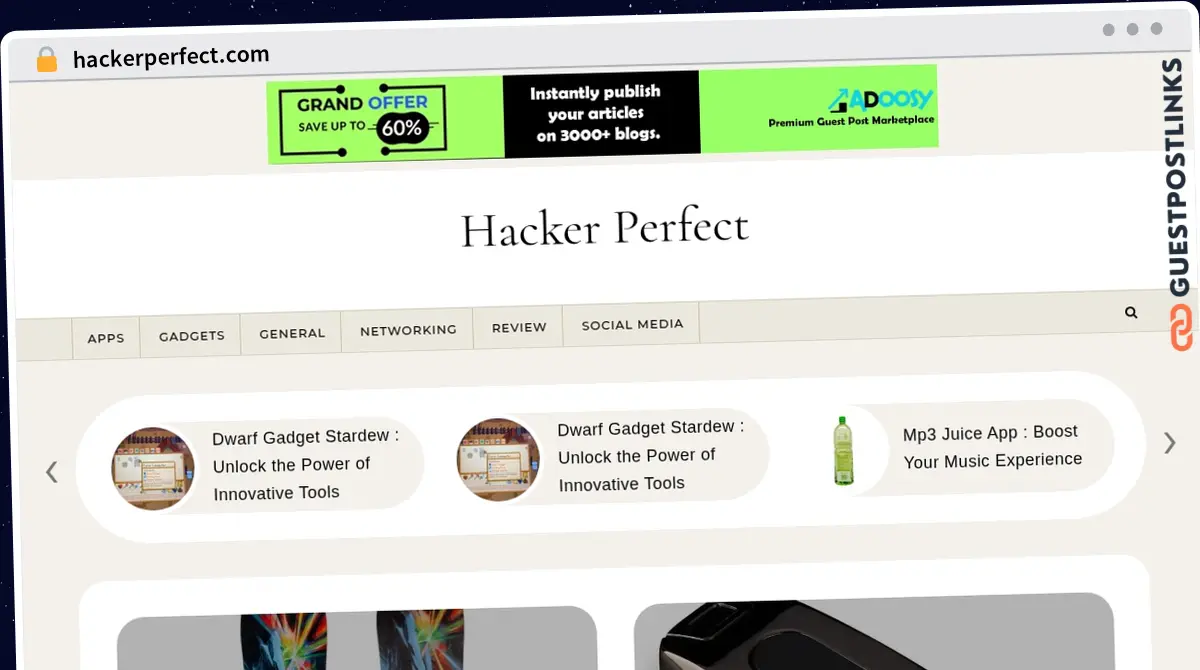Click first Stardew circular thumbnail
The image size is (1200, 670).
tap(153, 468)
